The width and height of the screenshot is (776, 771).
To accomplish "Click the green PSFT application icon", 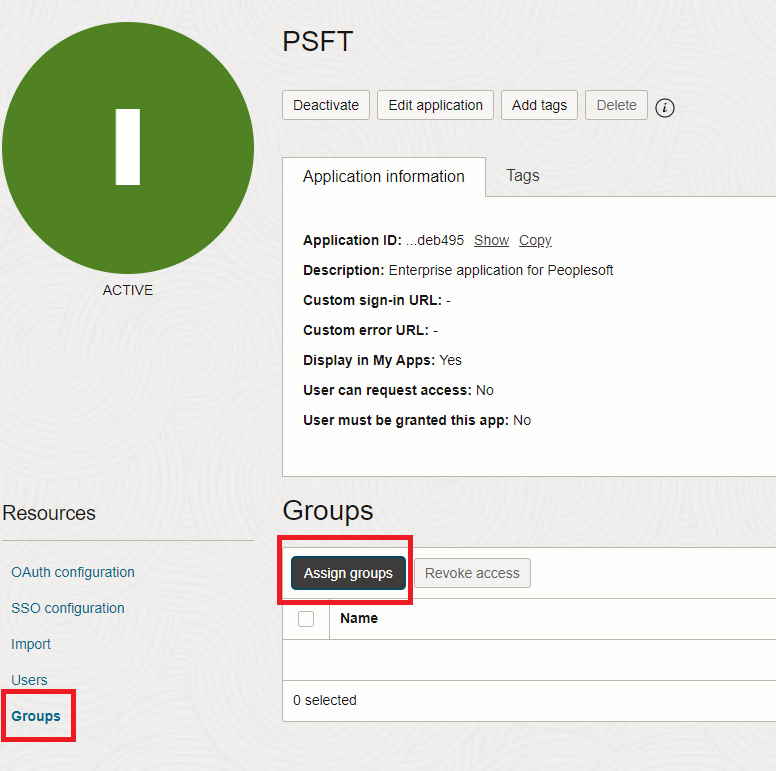I will (x=128, y=147).
